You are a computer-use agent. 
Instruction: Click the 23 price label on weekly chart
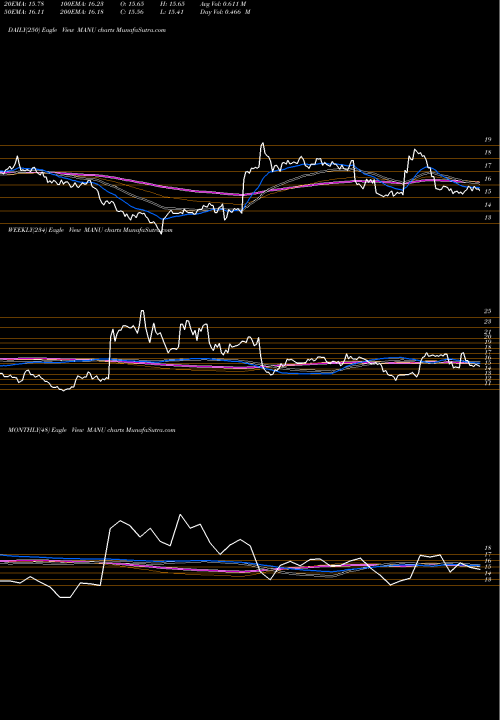(488, 321)
